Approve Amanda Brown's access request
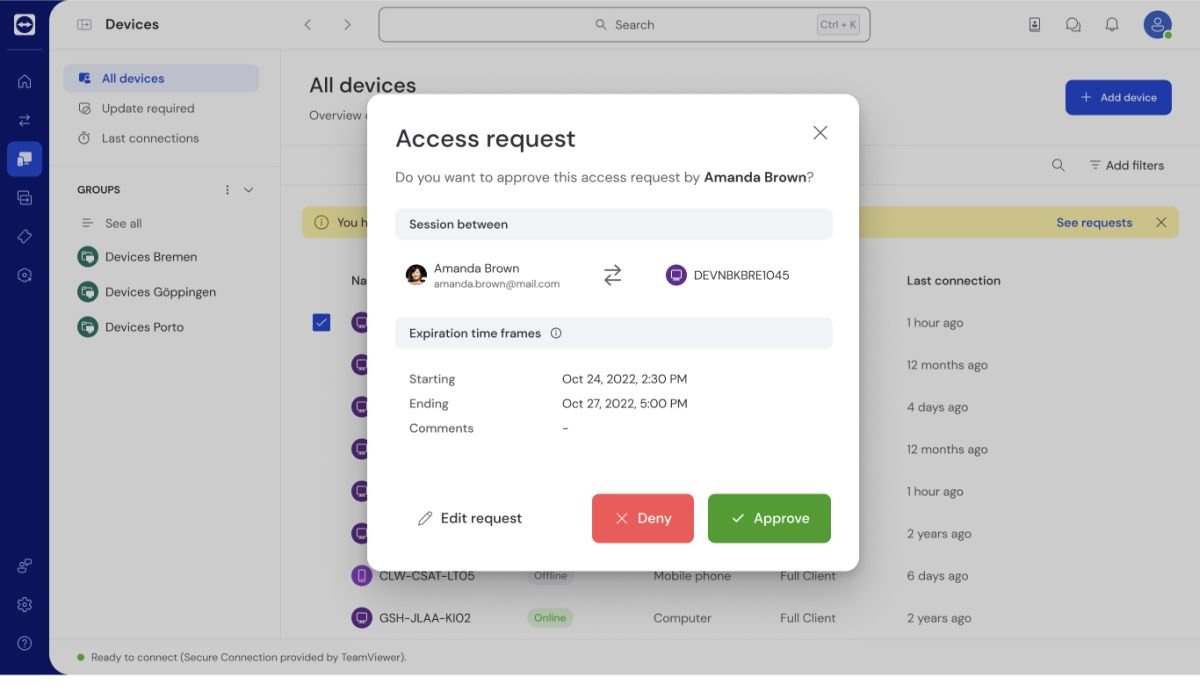The width and height of the screenshot is (1200, 692). (x=769, y=518)
